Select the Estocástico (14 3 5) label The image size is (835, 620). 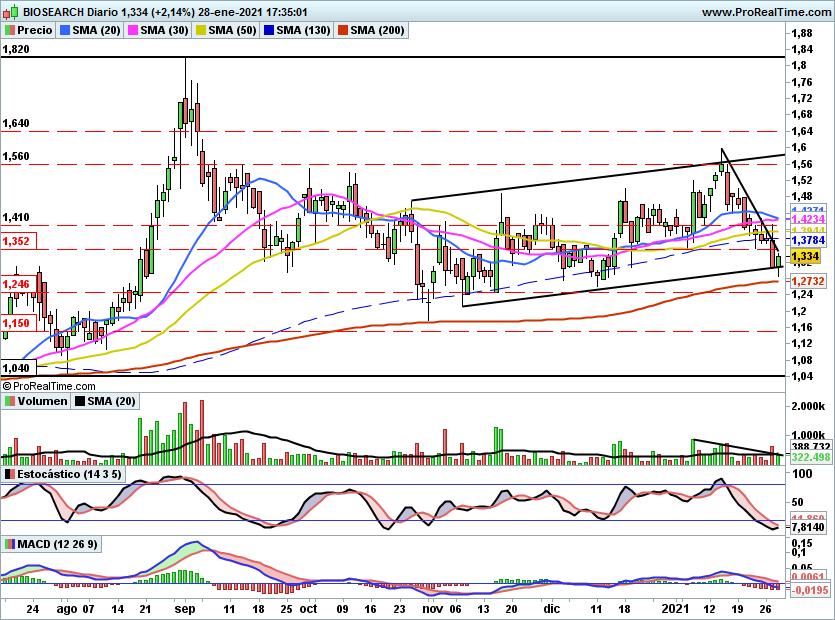(69, 474)
